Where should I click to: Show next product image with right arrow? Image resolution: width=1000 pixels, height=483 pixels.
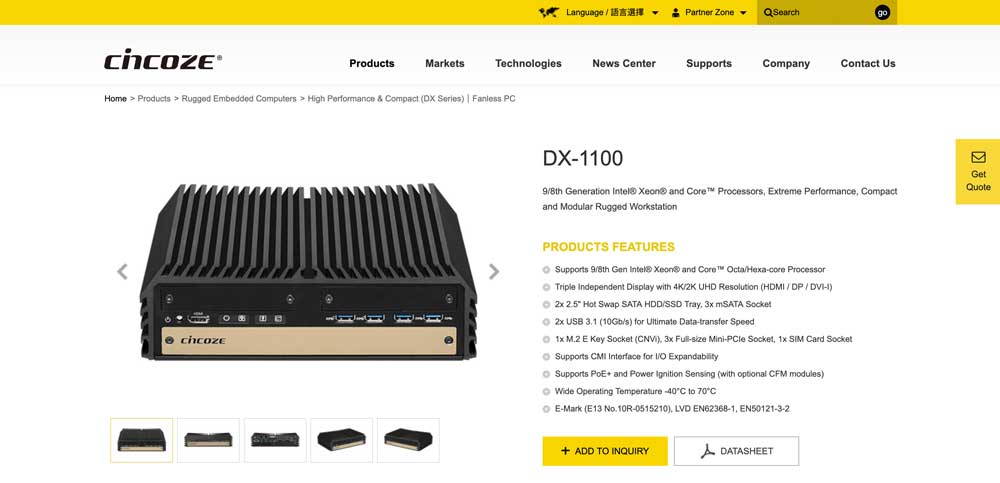pyautogui.click(x=494, y=271)
